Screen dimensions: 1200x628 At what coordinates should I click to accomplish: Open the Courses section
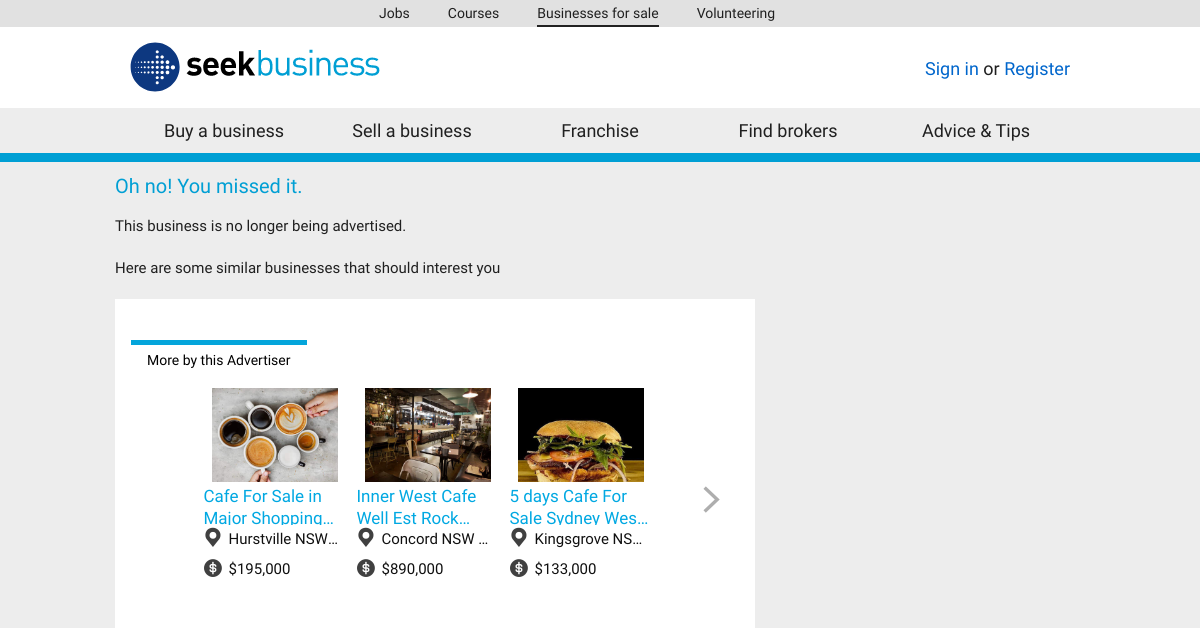click(473, 13)
